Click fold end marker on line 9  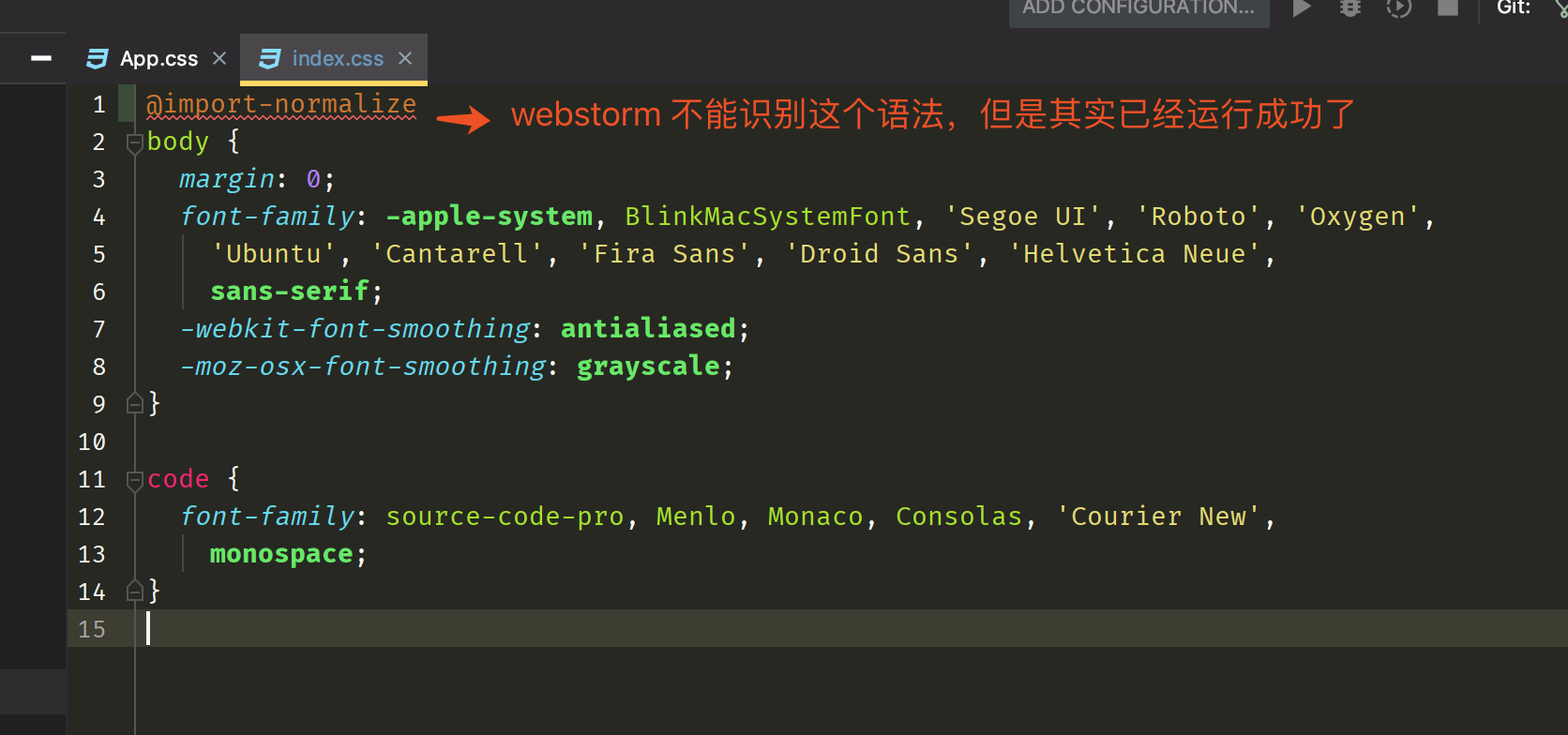pos(134,404)
